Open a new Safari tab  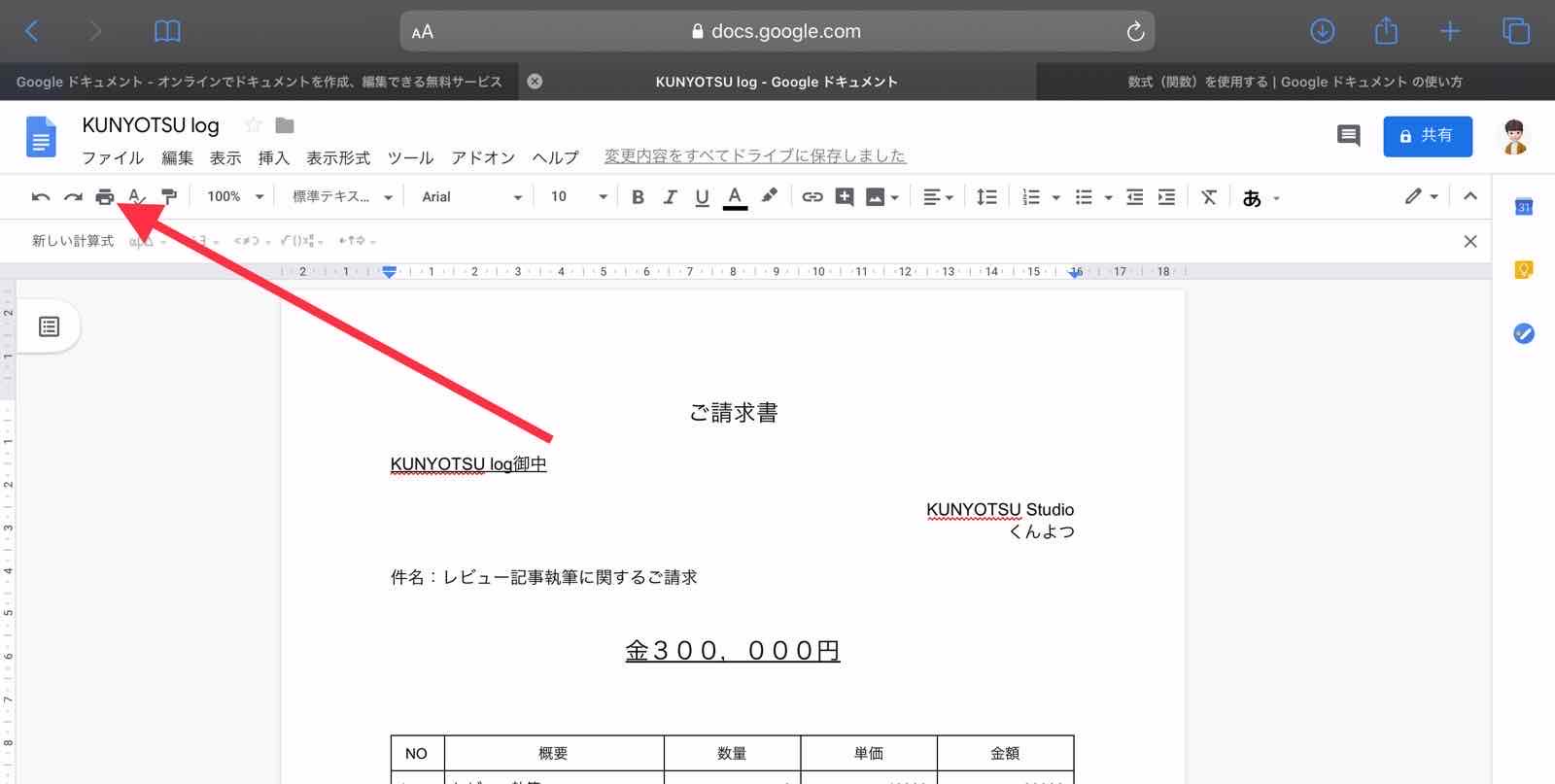[1450, 31]
